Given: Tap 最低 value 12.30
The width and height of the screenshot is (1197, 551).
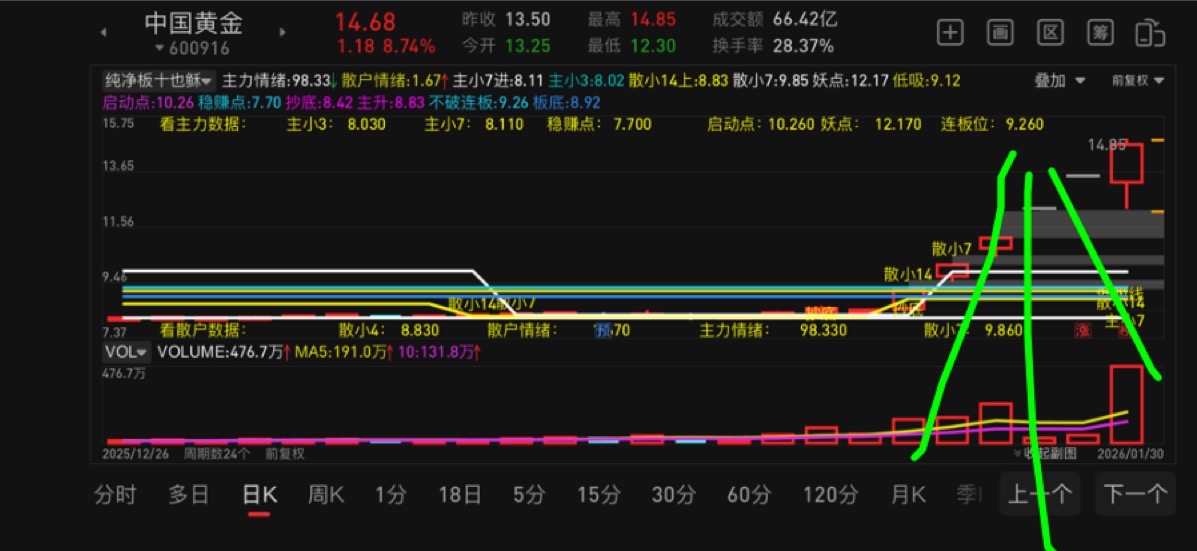Looking at the screenshot, I should click(653, 47).
